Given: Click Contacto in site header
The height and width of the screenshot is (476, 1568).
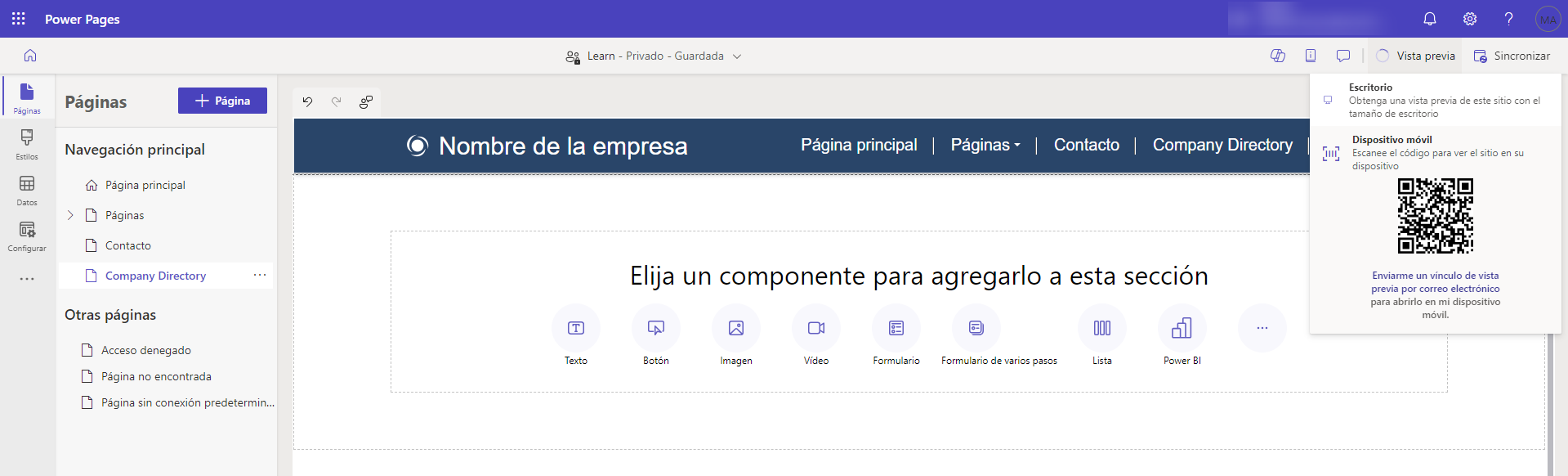Looking at the screenshot, I should point(1087,145).
